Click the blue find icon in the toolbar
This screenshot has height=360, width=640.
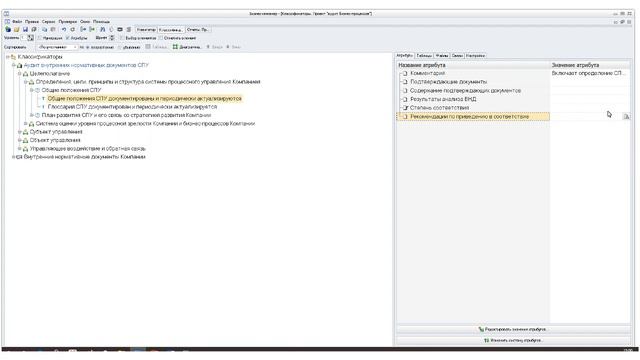(x=102, y=29)
